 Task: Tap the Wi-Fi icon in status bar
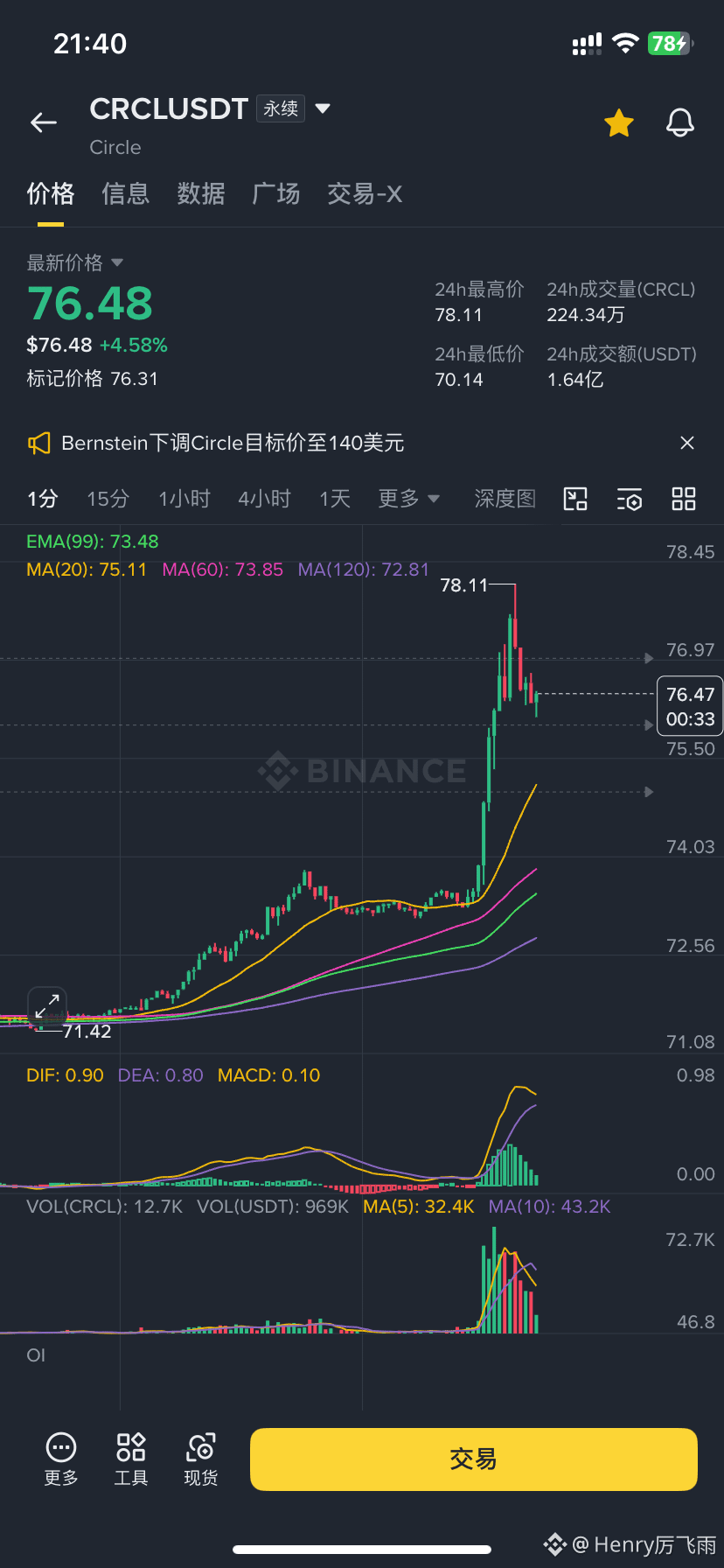(625, 43)
